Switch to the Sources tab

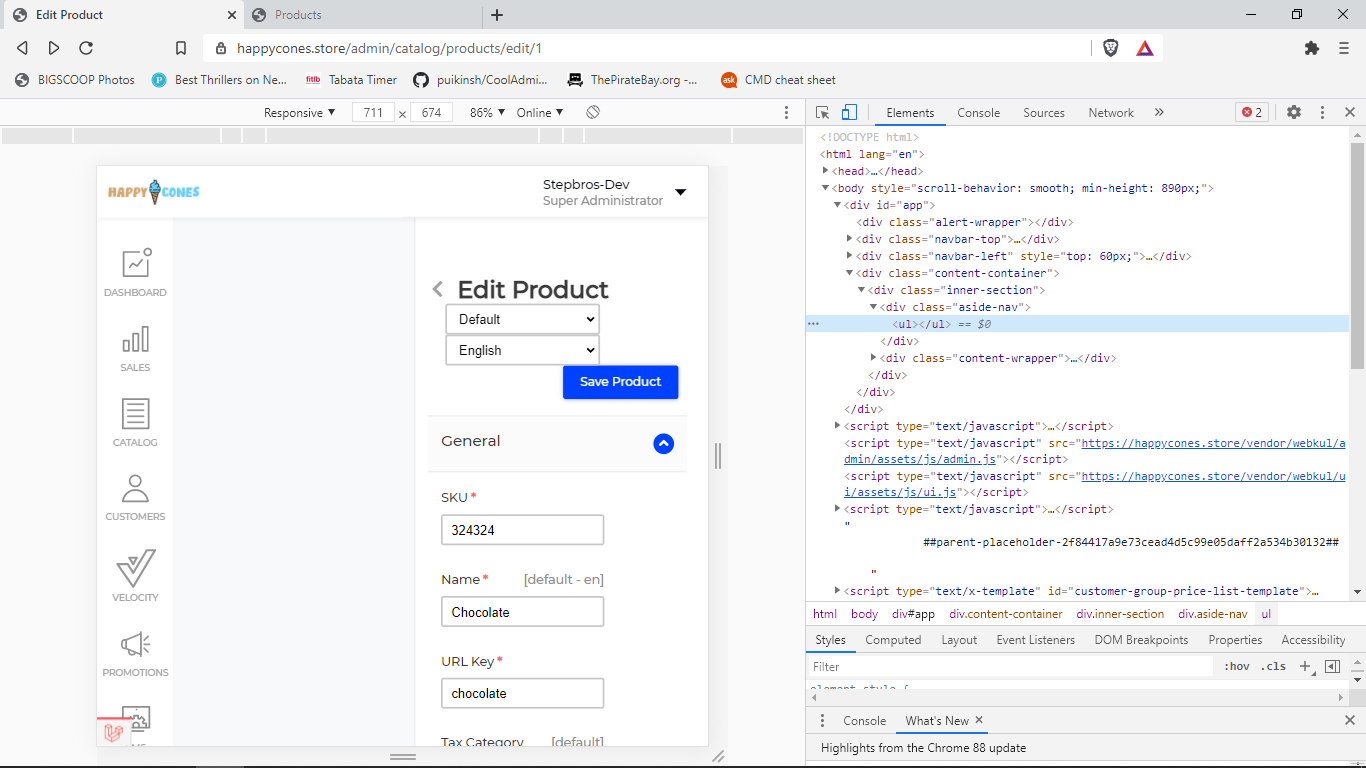(x=1044, y=113)
